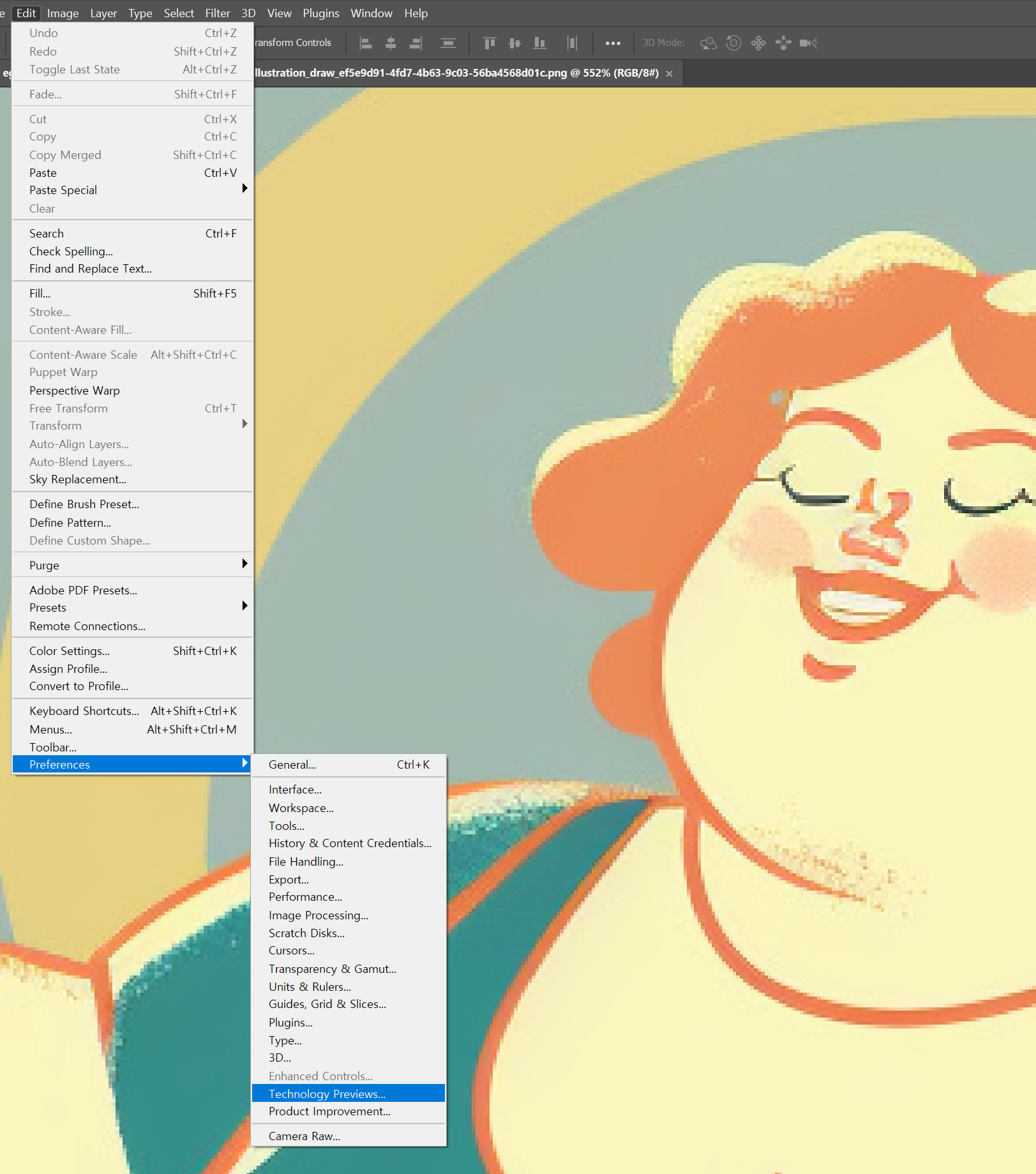1036x1174 pixels.
Task: Open the Filter menu
Action: (x=218, y=13)
